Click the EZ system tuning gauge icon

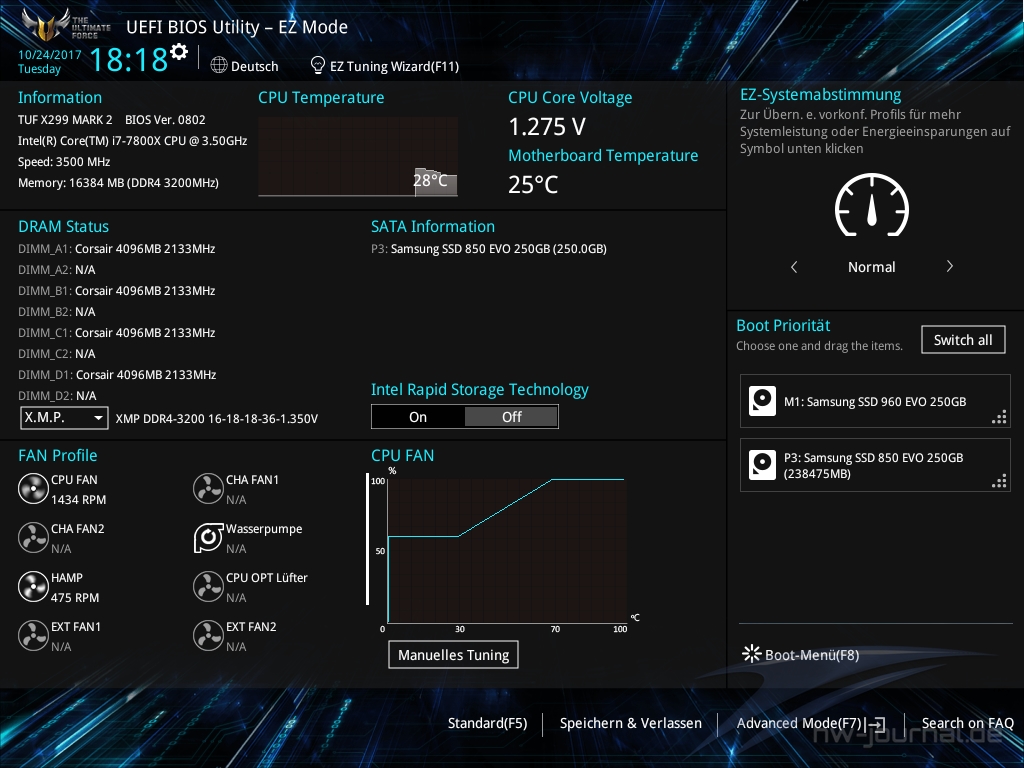click(x=872, y=205)
